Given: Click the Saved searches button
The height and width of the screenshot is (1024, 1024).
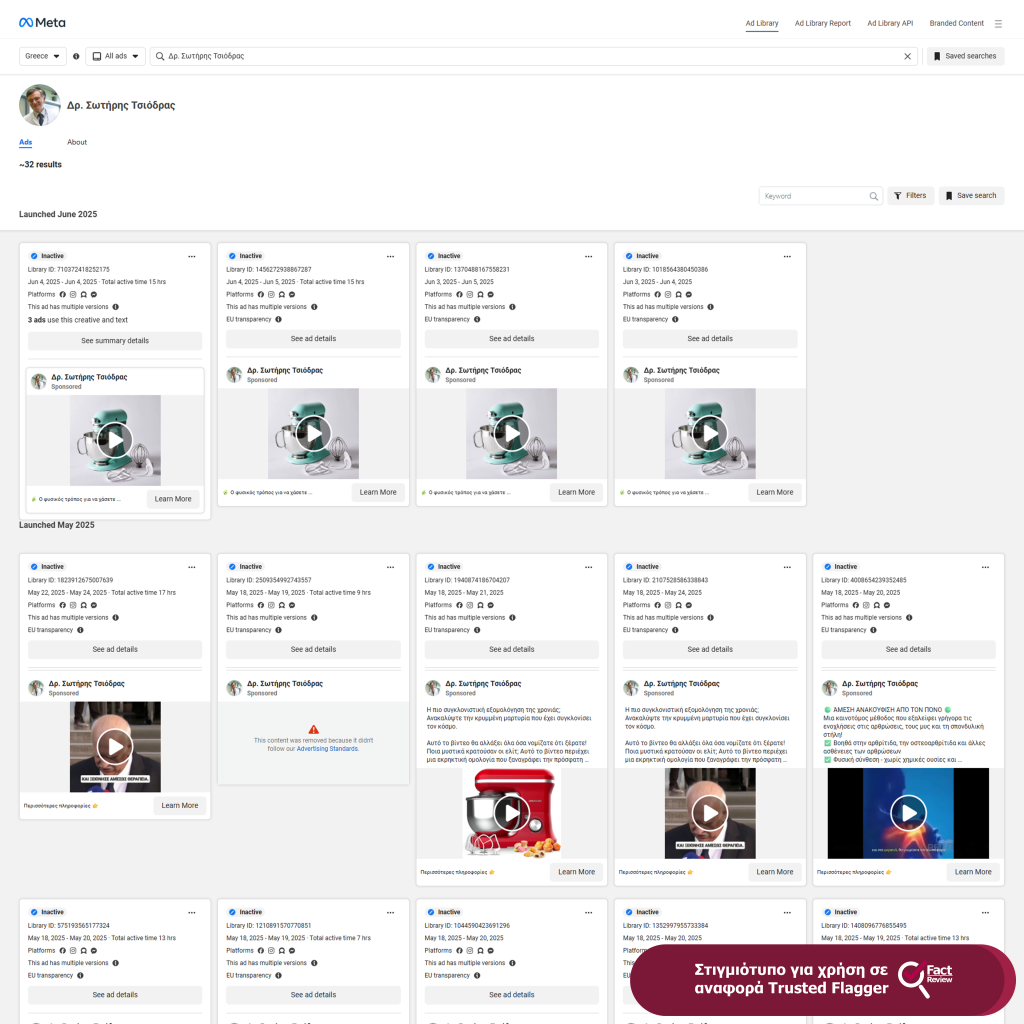Looking at the screenshot, I should 965,56.
